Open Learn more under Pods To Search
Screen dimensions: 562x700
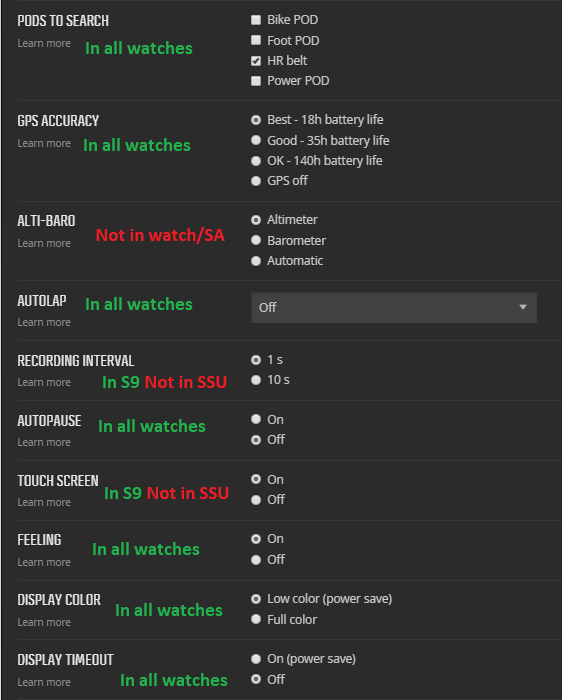point(44,43)
